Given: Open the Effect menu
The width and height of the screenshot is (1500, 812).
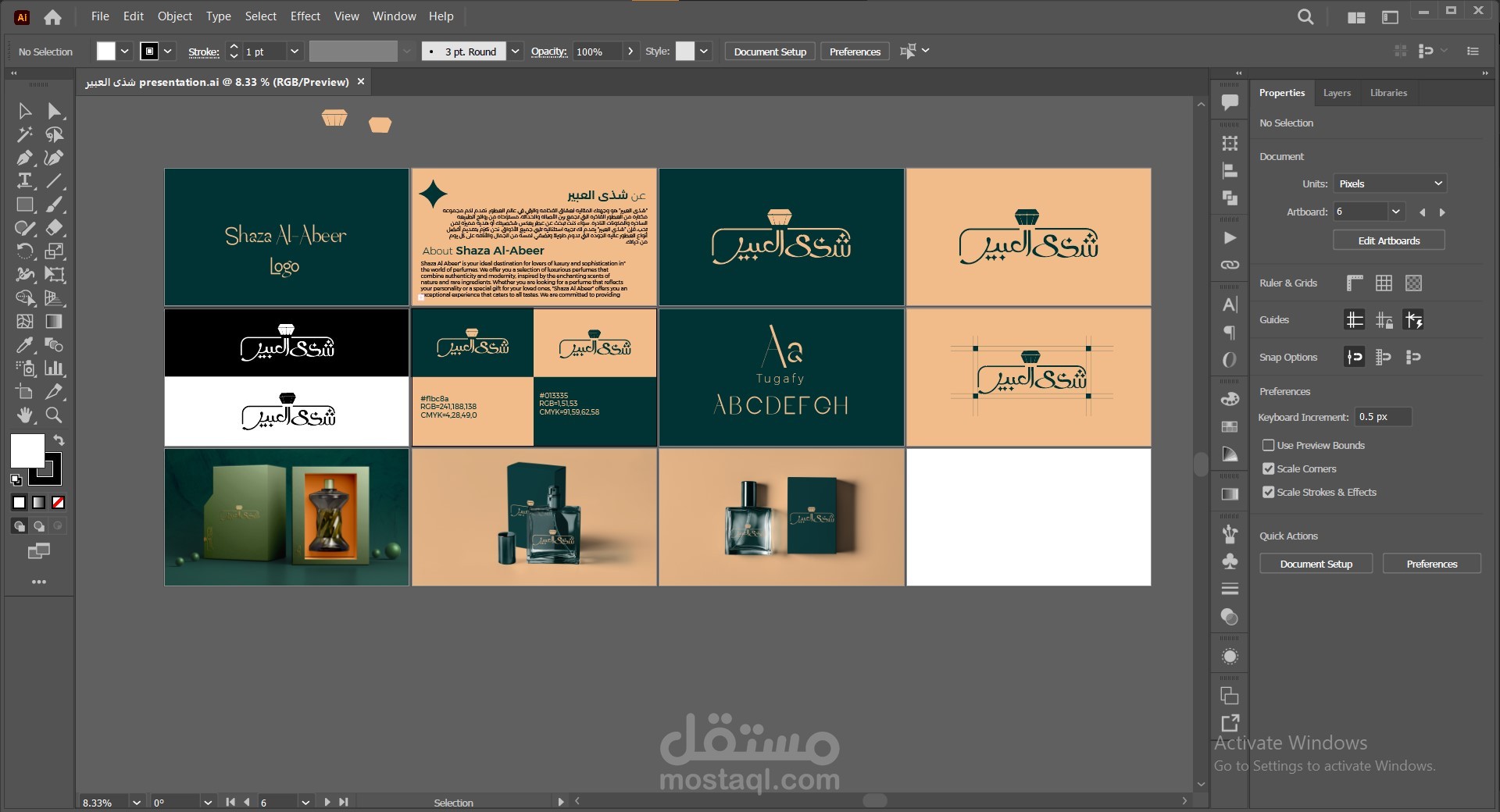Looking at the screenshot, I should click(305, 16).
